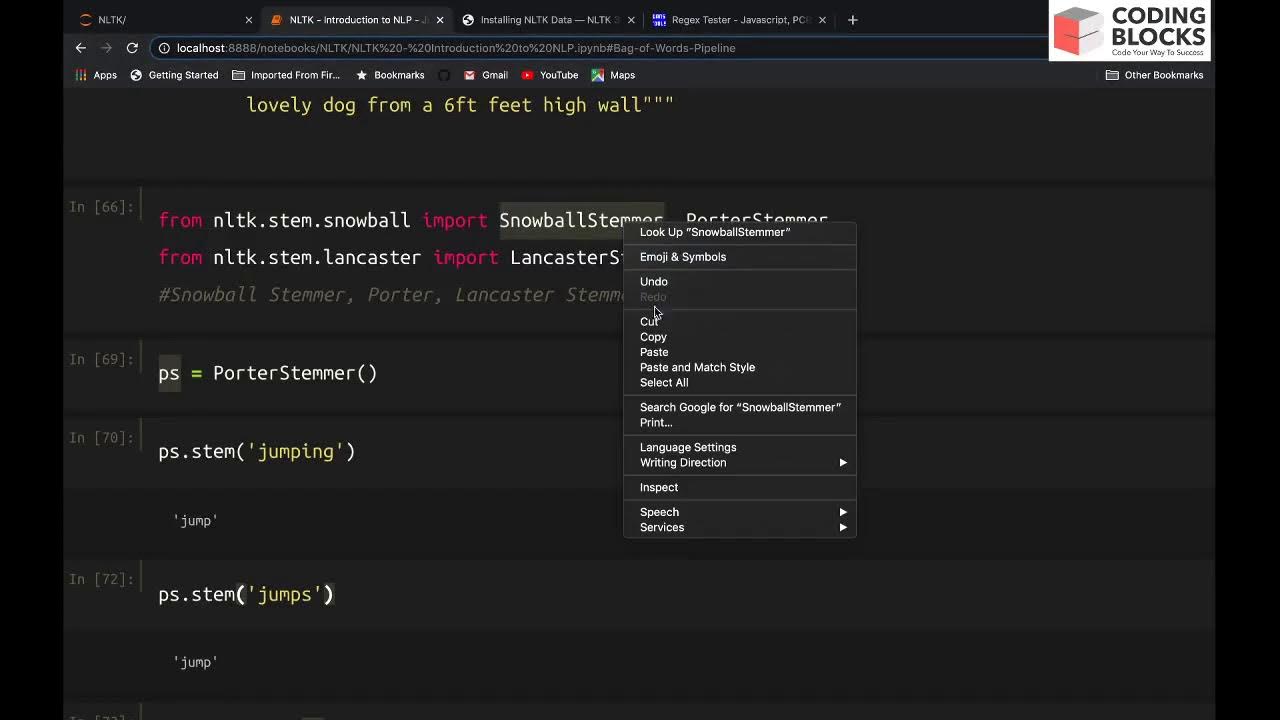1280x720 pixels.
Task: Select Copy in the context menu
Action: (740, 337)
